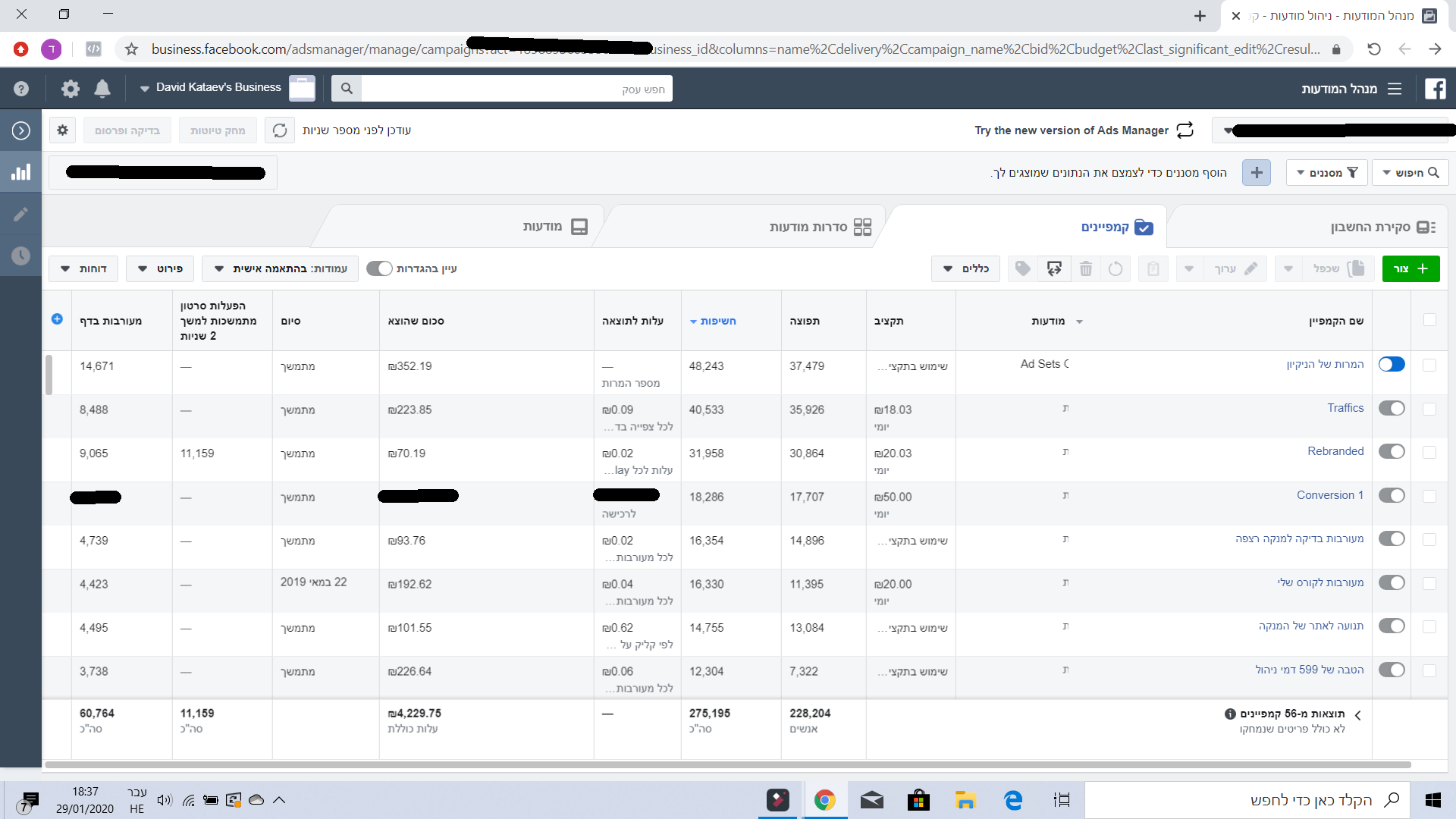The width and height of the screenshot is (1456, 819).
Task: Expand the David Kataev's Business dropdown
Action: pos(144,89)
